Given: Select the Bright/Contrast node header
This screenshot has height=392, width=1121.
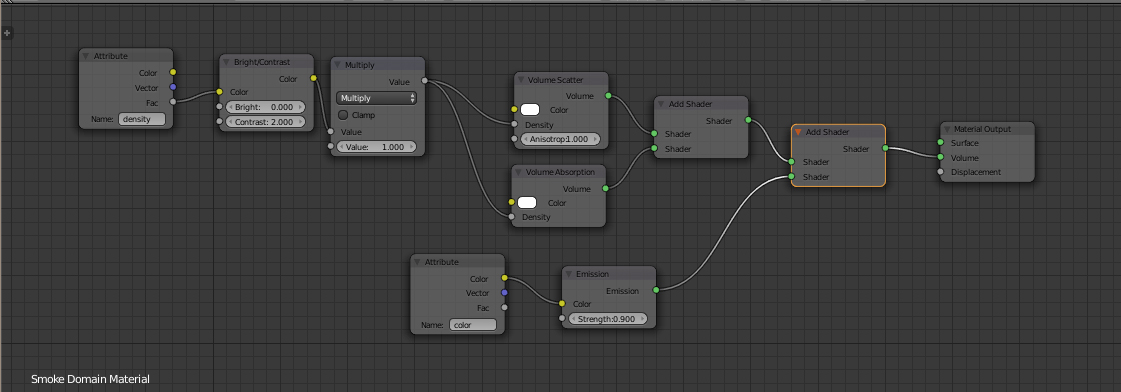Looking at the screenshot, I should pyautogui.click(x=266, y=62).
